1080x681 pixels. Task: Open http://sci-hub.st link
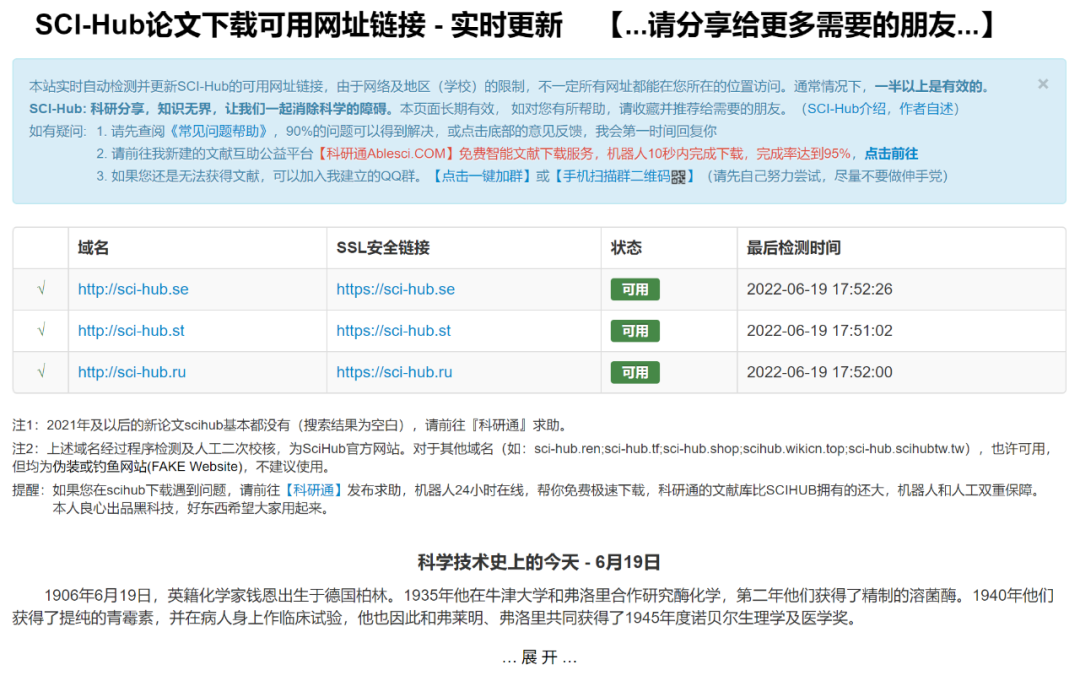pyautogui.click(x=131, y=331)
